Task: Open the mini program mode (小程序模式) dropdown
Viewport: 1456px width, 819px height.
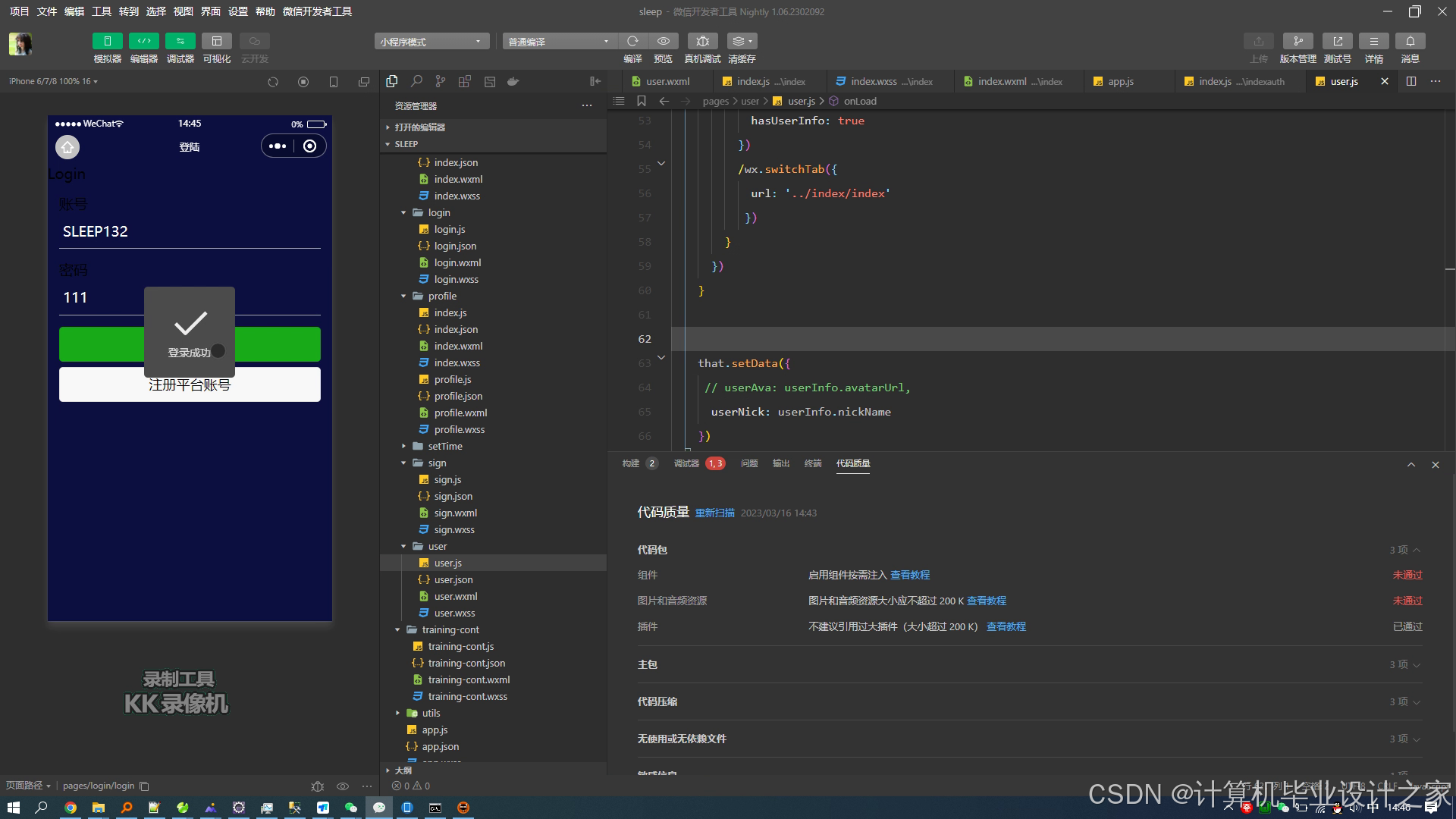Action: pos(431,42)
